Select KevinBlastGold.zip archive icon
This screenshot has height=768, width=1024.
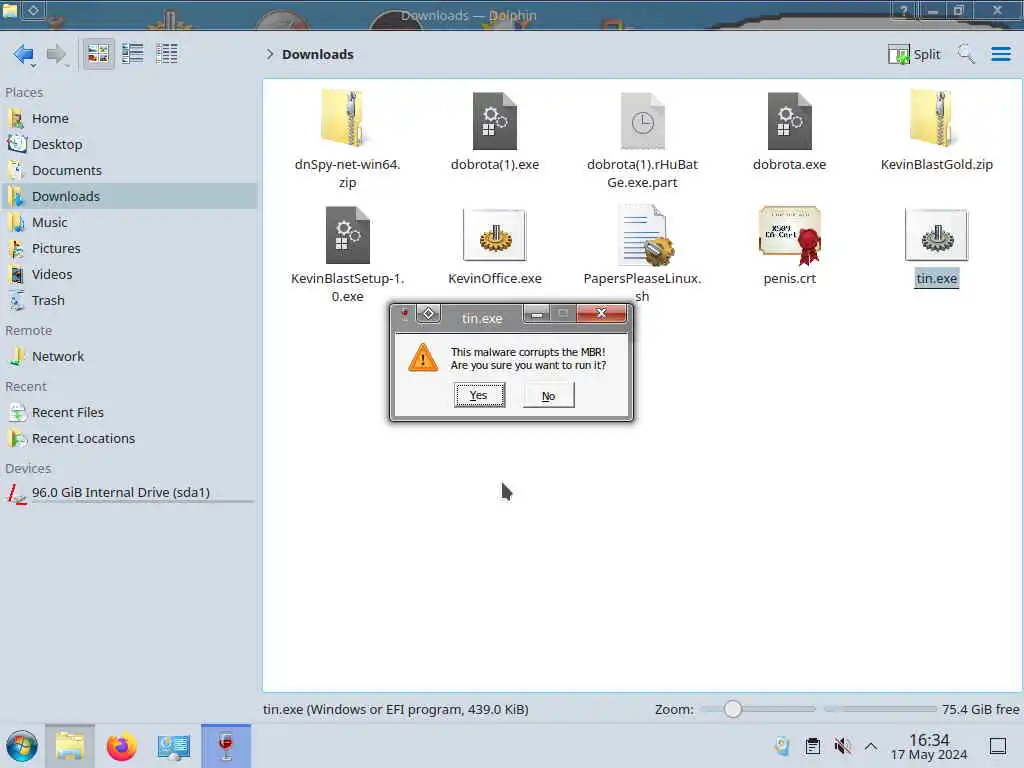pos(936,118)
